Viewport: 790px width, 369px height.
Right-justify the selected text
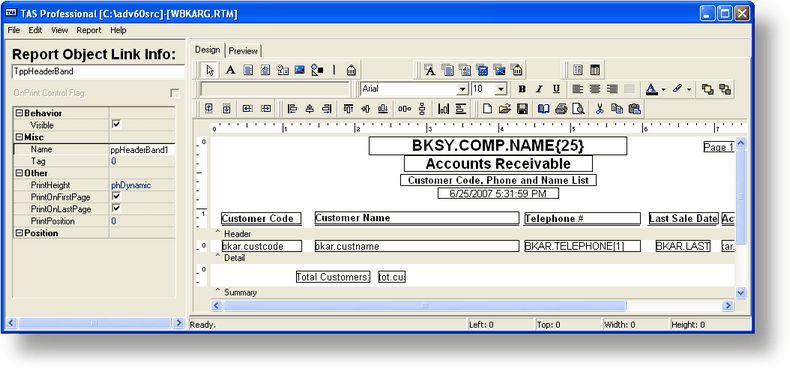click(x=612, y=89)
